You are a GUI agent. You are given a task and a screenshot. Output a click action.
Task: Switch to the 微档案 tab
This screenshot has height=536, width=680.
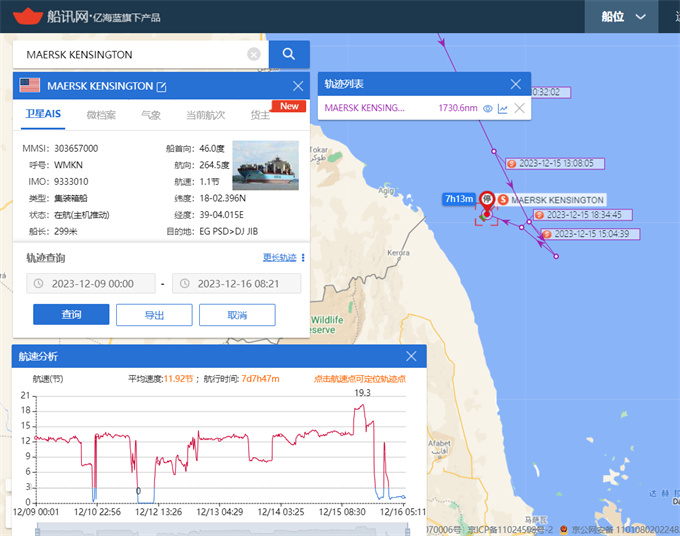pos(101,115)
